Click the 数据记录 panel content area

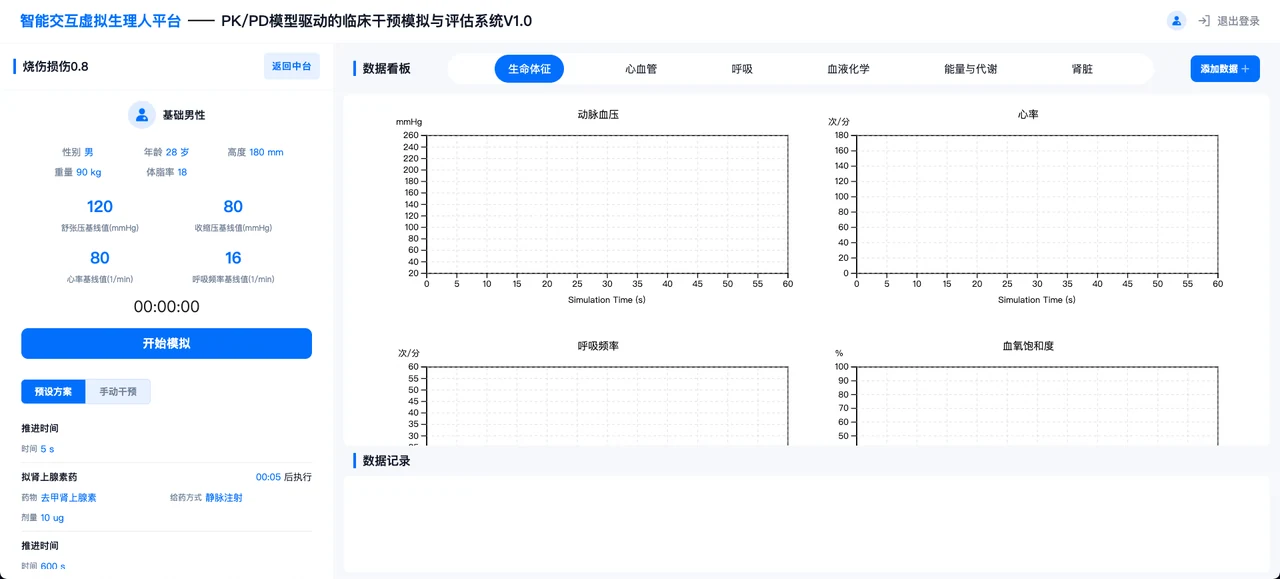coord(805,524)
